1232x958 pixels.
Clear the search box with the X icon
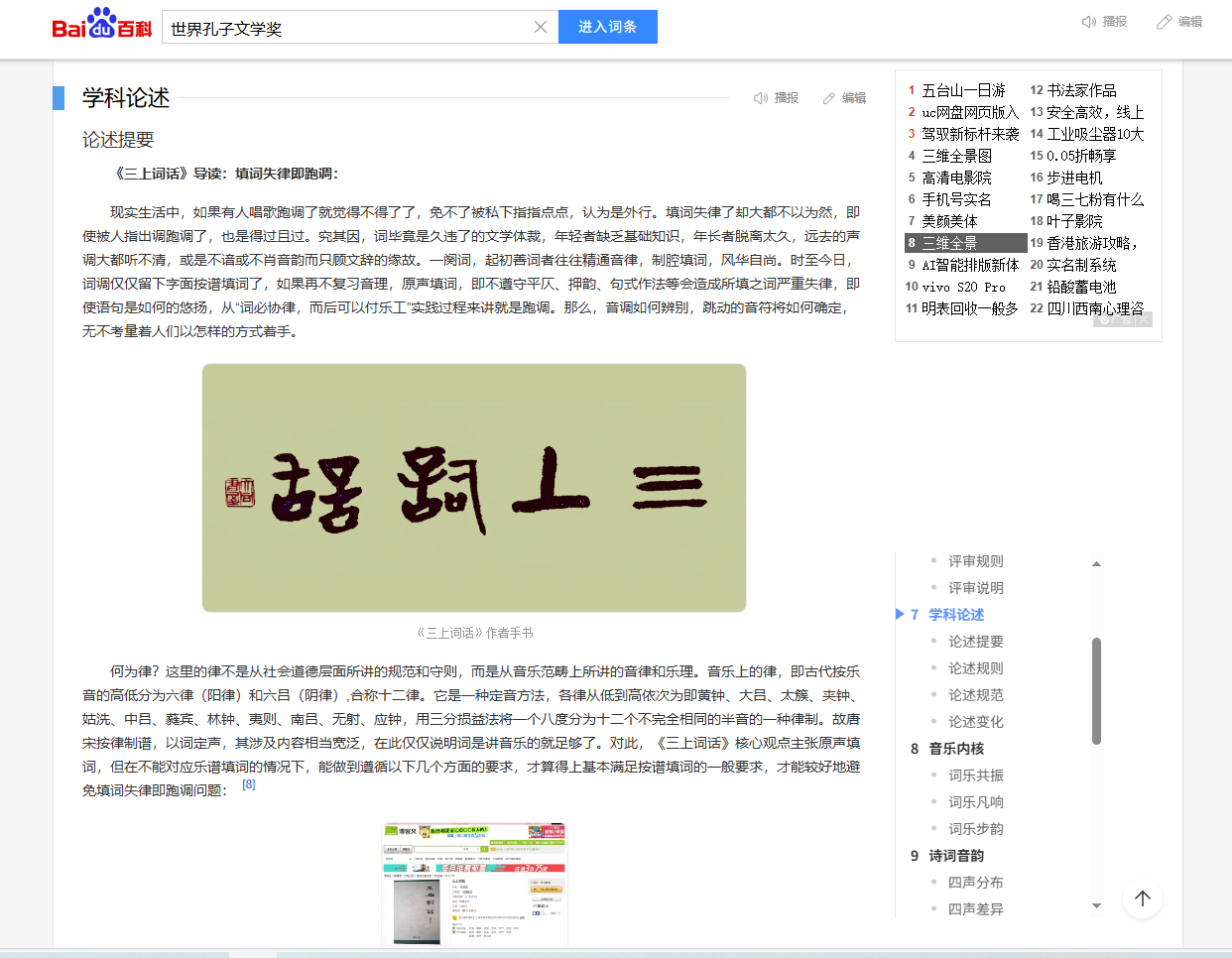tap(541, 27)
